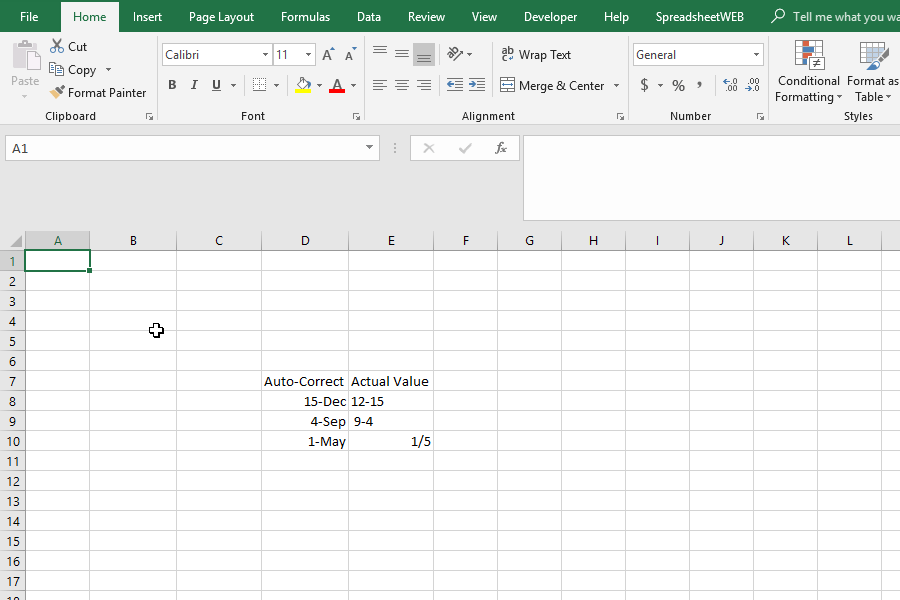Apply Accounting Number Format
Viewport: 900px width, 600px height.
point(645,86)
